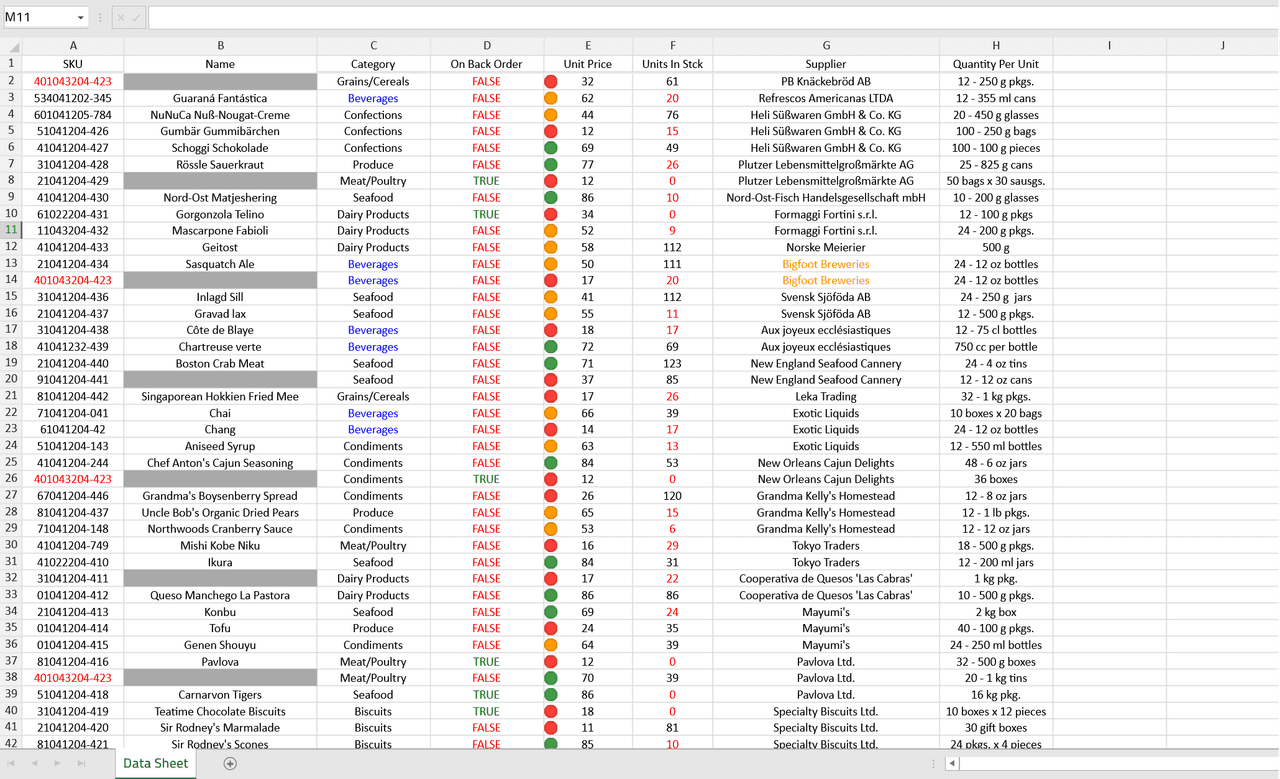This screenshot has width=1280, height=779.
Task: Select the NuNuCa Nuß-Nougat-Creme cell
Action: 220,115
